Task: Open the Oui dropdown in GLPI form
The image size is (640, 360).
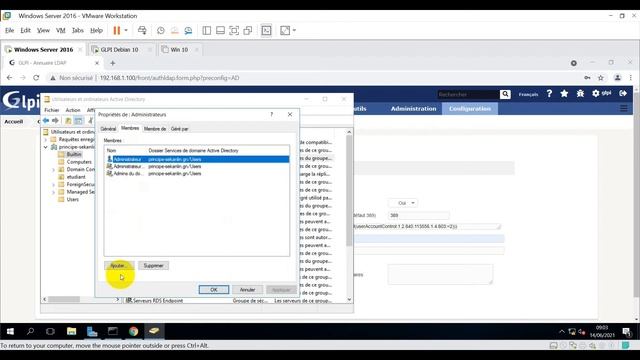Action: click(x=403, y=203)
